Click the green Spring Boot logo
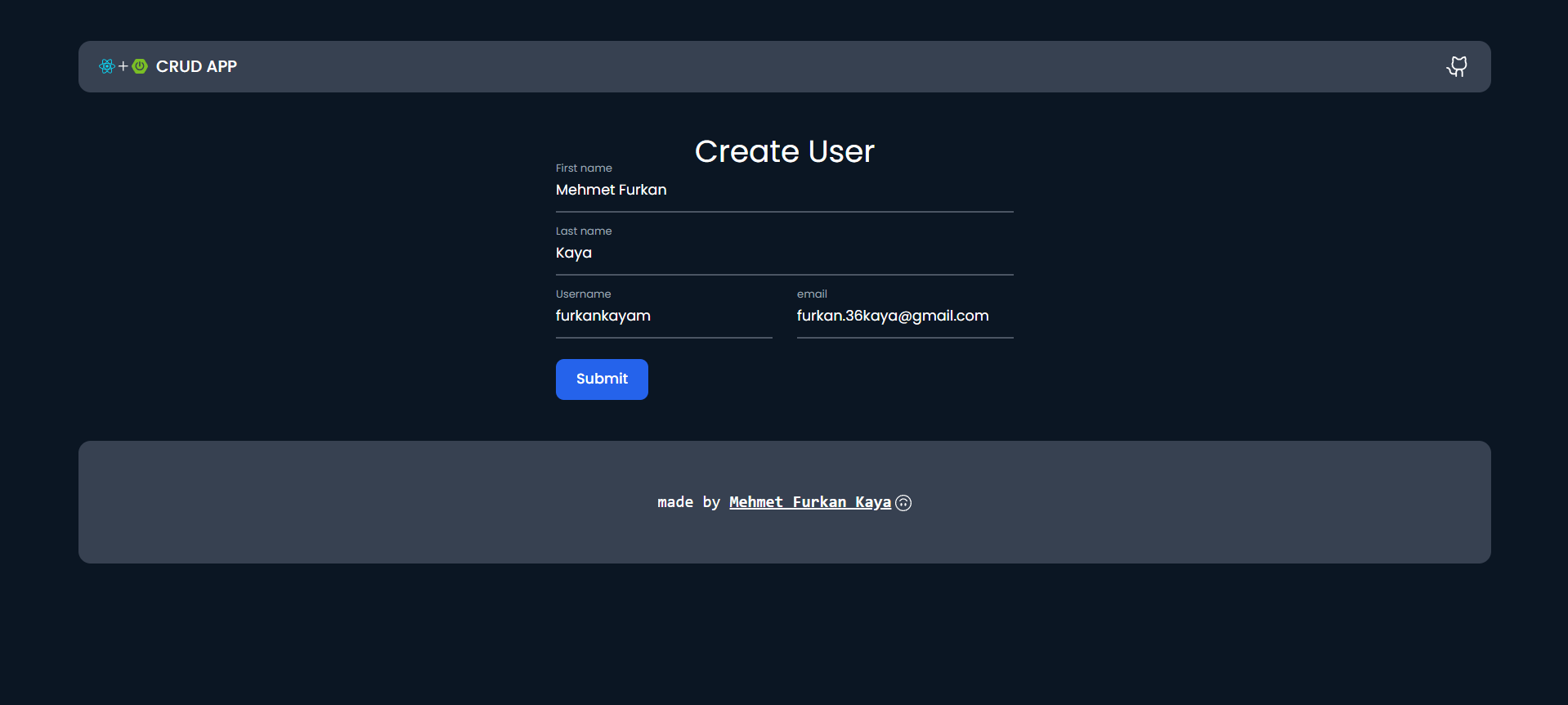The height and width of the screenshot is (705, 1568). point(140,66)
